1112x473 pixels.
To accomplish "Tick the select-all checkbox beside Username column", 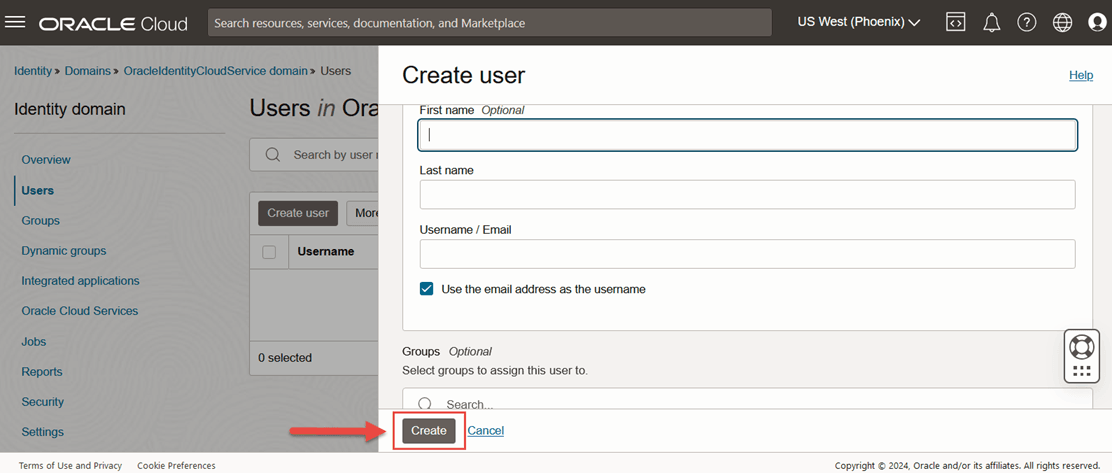I will click(269, 252).
